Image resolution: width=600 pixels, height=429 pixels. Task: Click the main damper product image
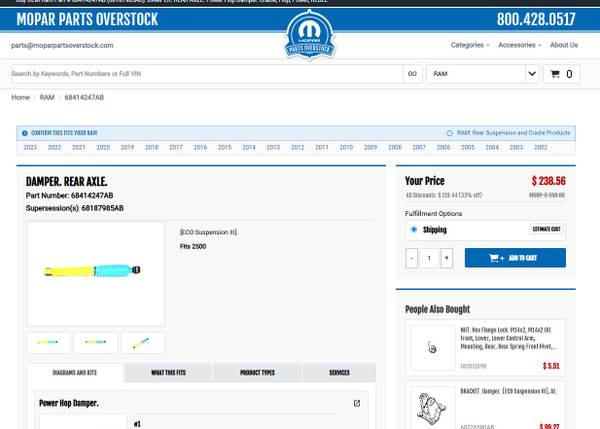click(x=96, y=274)
